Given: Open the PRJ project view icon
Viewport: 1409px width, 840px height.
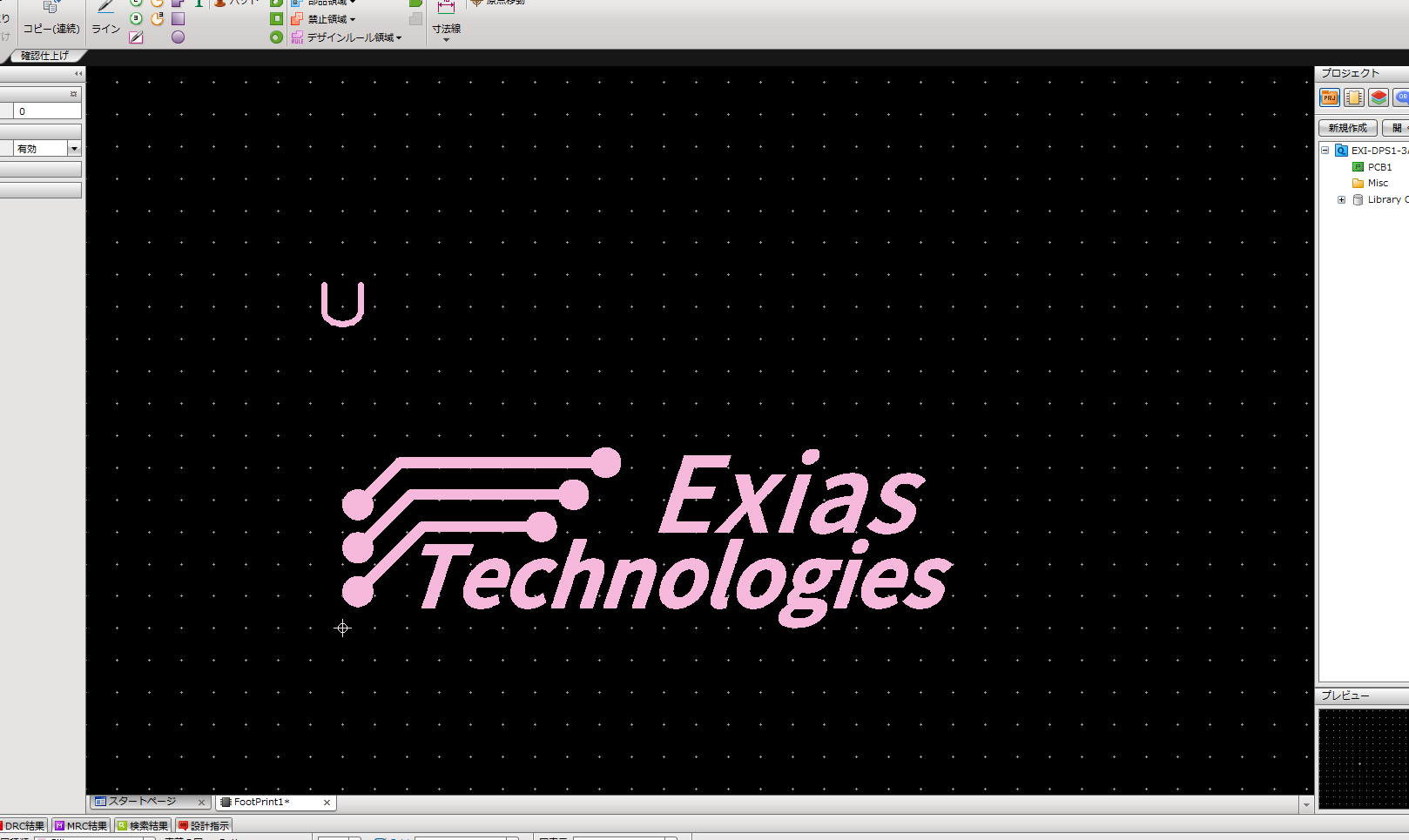Looking at the screenshot, I should point(1330,97).
